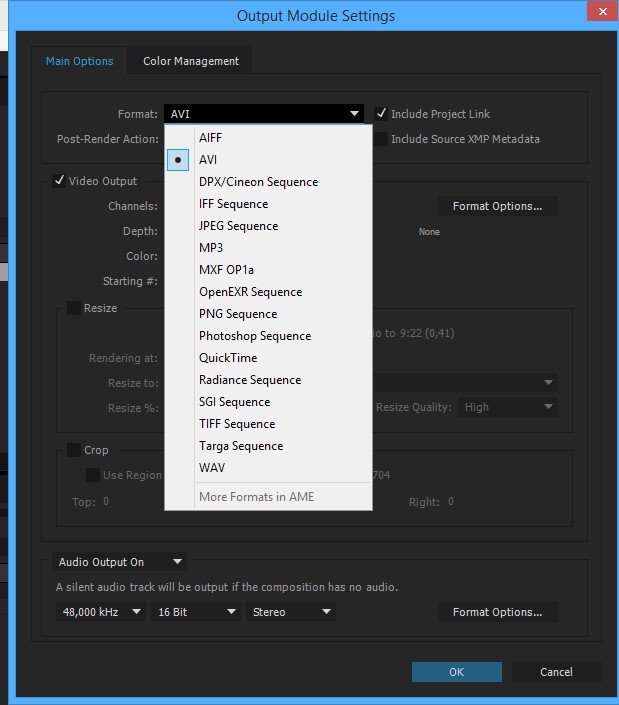The image size is (619, 705).
Task: Toggle the Video Output checkbox
Action: [x=59, y=181]
